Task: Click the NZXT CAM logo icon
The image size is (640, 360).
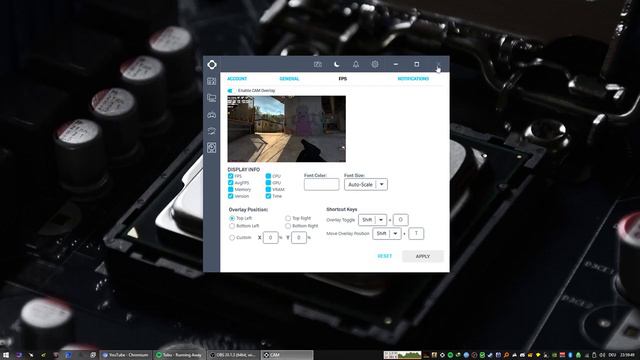Action: 212,64
